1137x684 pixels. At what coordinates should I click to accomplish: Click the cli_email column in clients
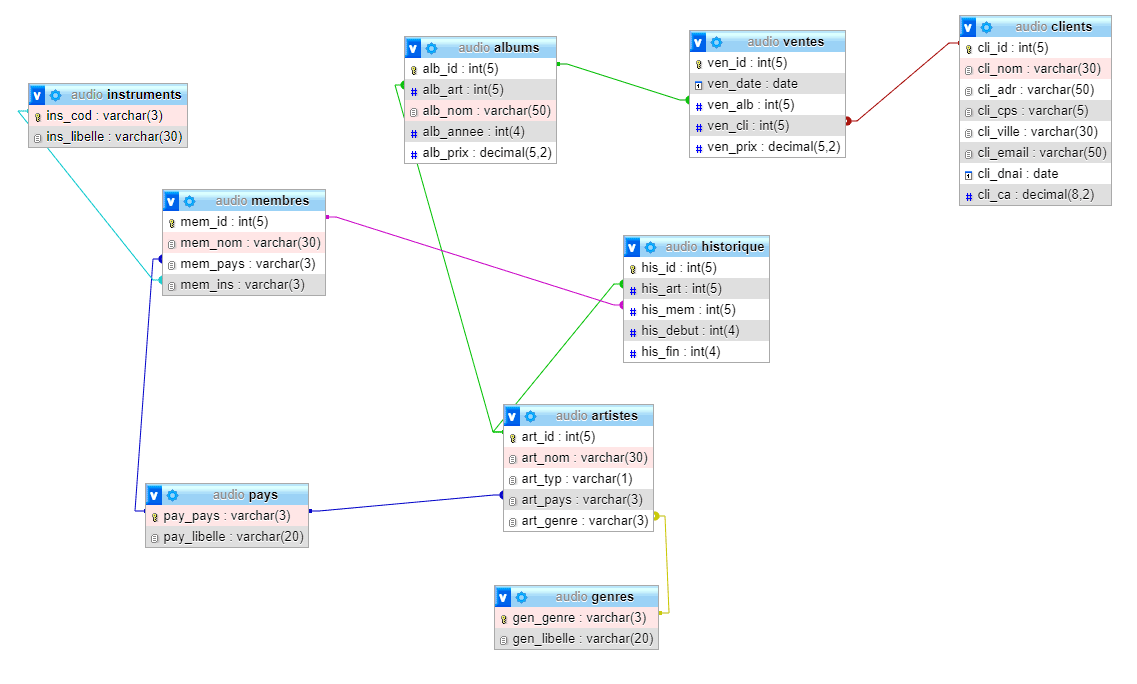coord(1041,153)
